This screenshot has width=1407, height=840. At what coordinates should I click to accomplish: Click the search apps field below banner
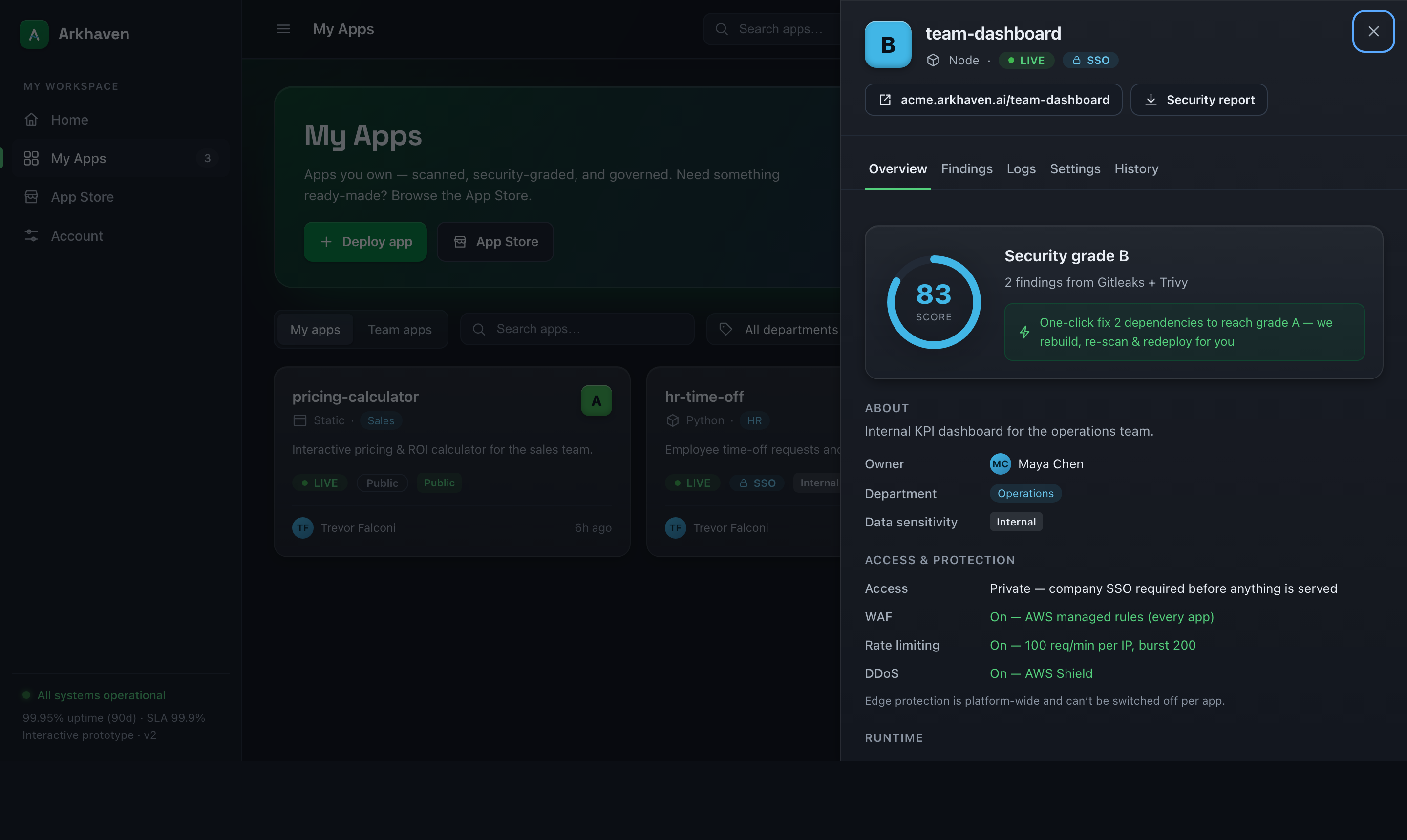(577, 329)
